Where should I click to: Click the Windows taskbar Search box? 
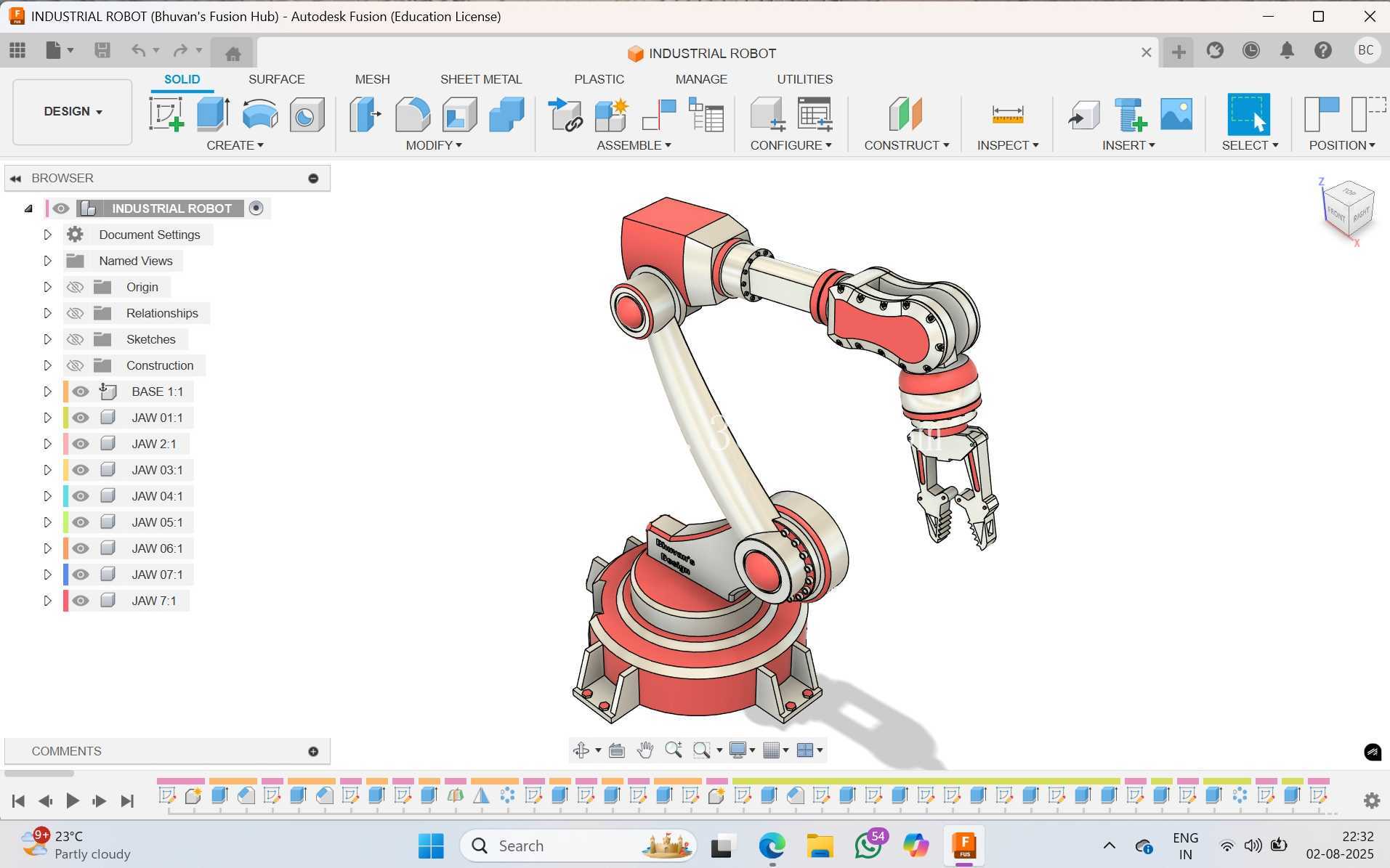[x=578, y=845]
